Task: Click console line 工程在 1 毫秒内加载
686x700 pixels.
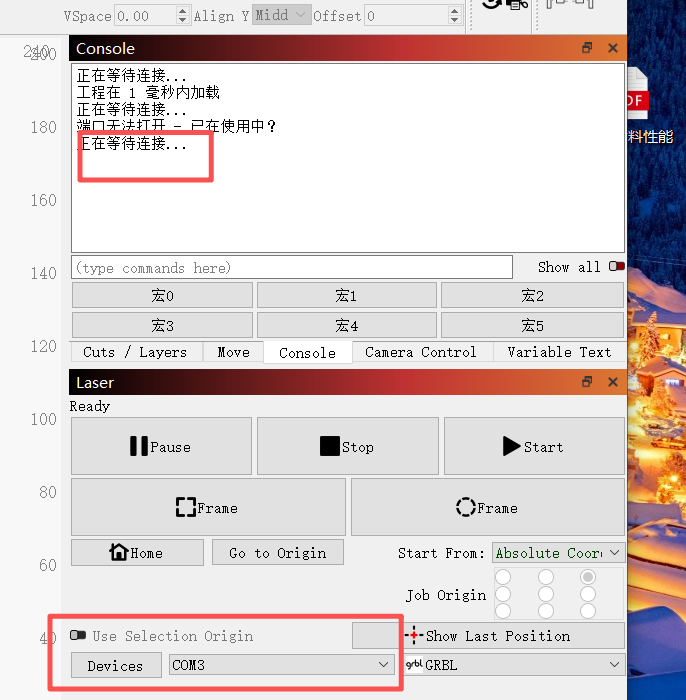Action: [148, 92]
